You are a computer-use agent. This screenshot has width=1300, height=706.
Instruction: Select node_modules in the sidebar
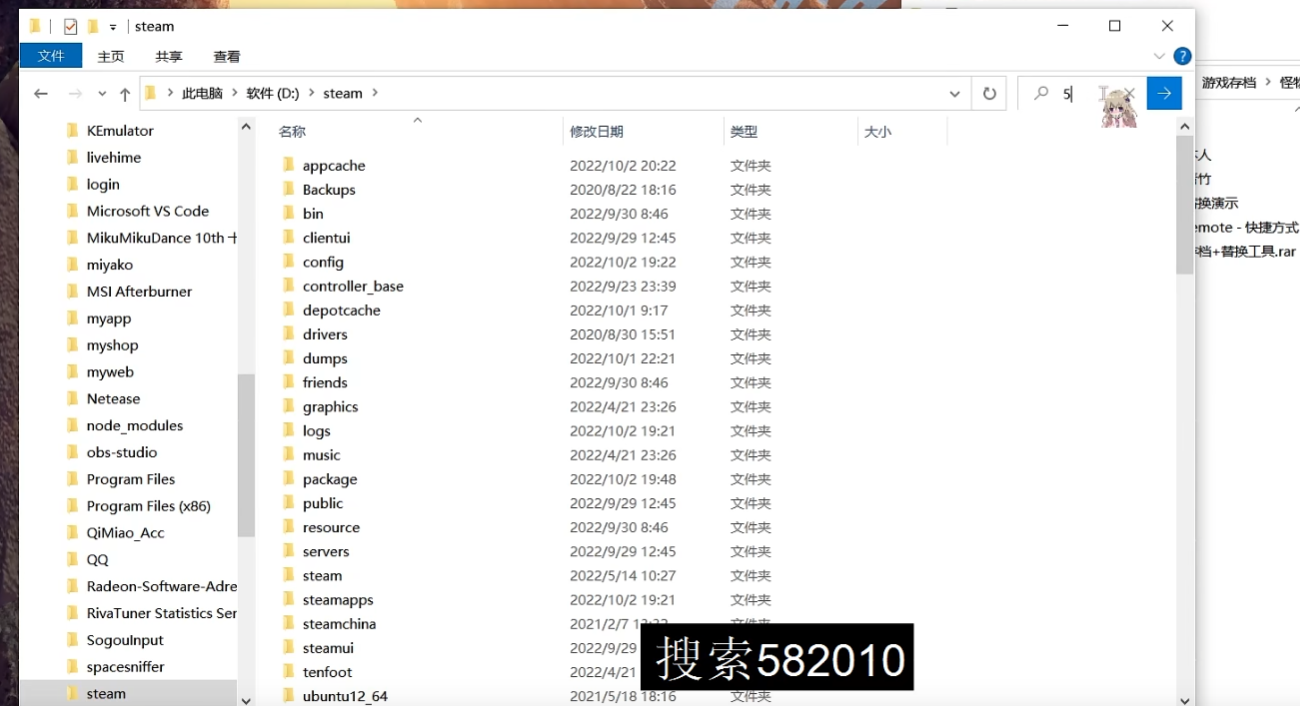click(x=135, y=425)
